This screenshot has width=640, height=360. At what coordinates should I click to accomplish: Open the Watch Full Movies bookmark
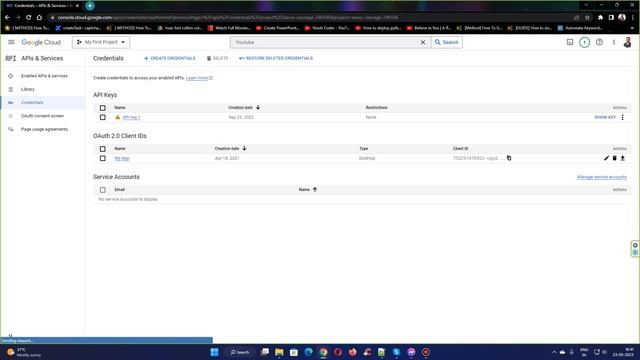(229, 28)
